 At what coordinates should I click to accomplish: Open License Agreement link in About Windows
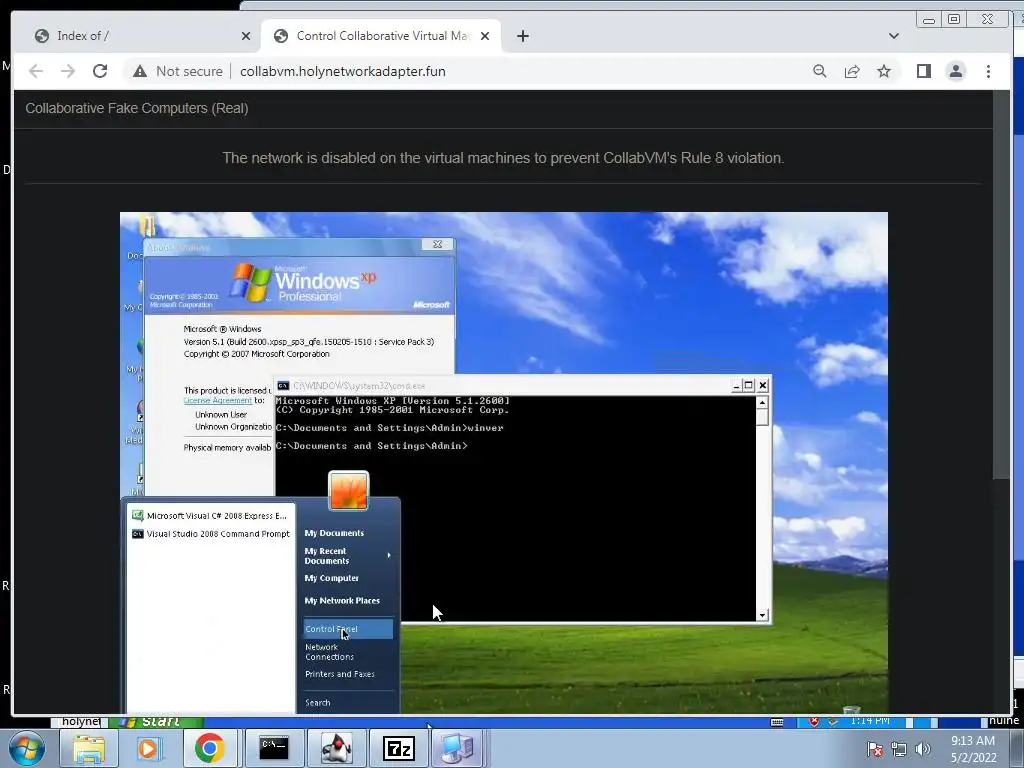pos(217,400)
